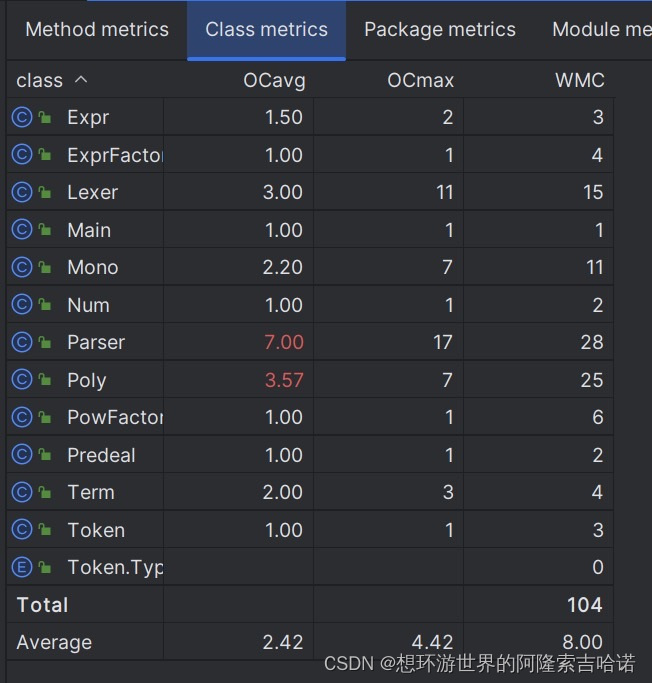The height and width of the screenshot is (683, 652).
Task: Click the class icon beside Parser
Action: point(22,342)
